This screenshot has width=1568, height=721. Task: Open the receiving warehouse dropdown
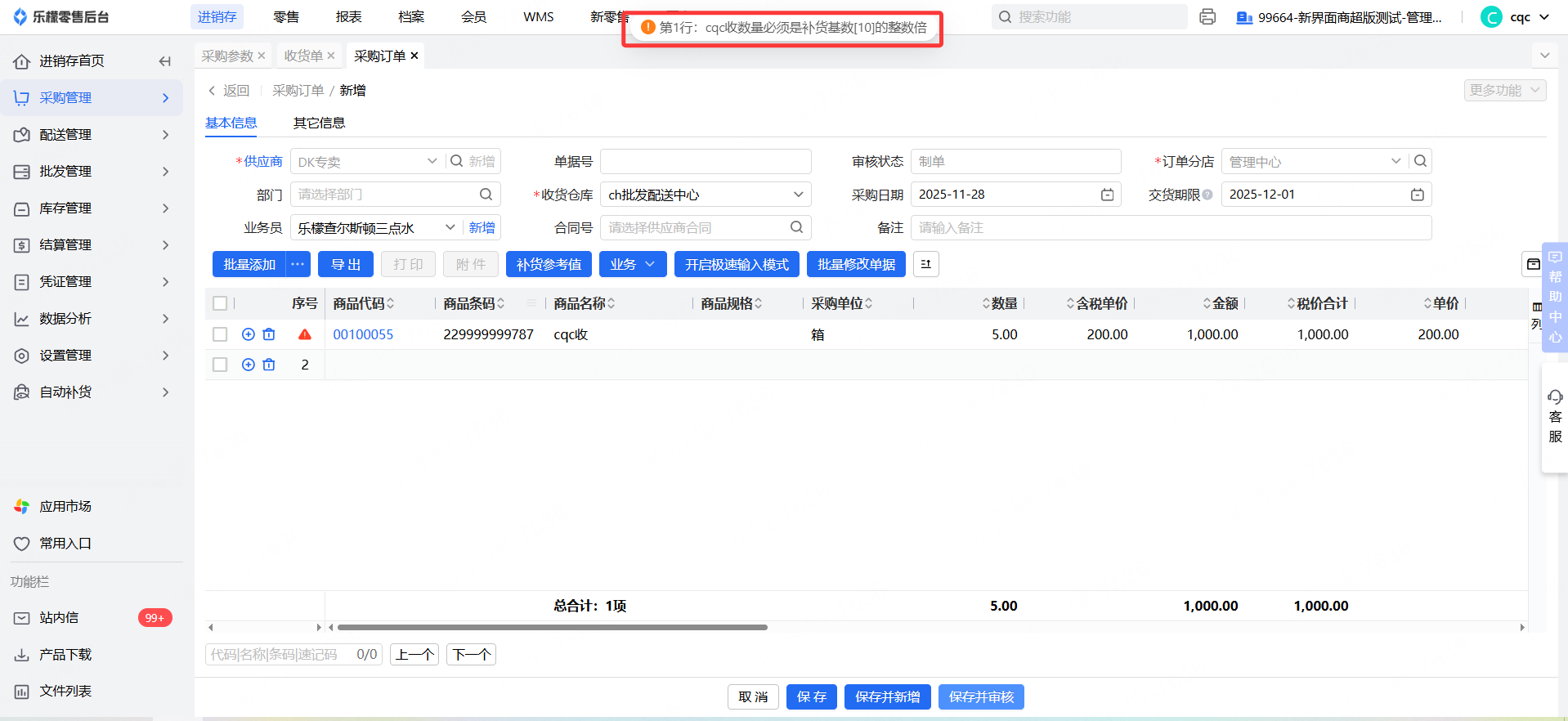[706, 195]
